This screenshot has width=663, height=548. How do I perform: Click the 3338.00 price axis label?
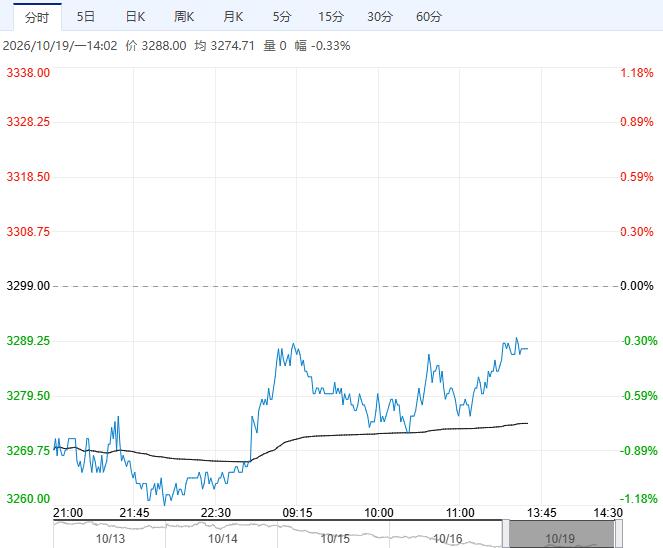pyautogui.click(x=28, y=73)
